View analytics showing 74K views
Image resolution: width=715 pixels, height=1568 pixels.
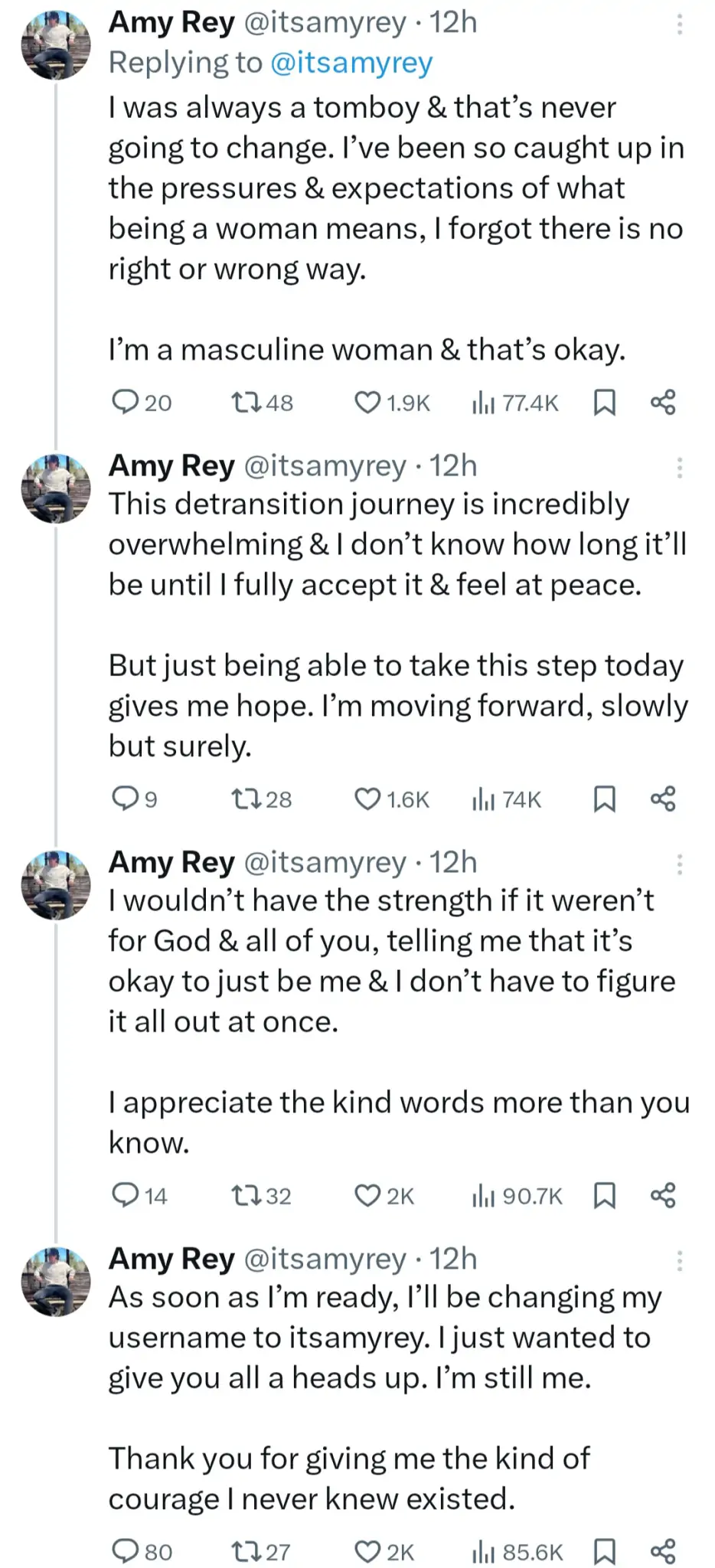point(507,799)
